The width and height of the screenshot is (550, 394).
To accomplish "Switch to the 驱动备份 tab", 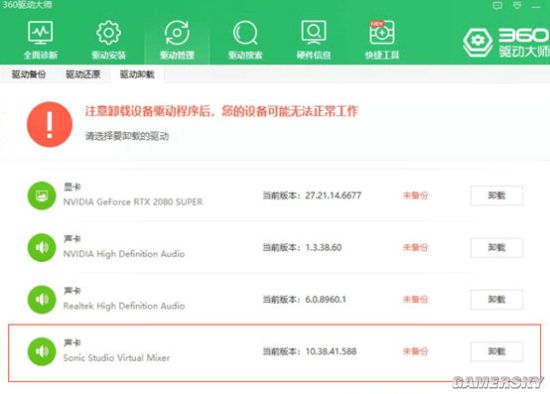I will tap(29, 74).
